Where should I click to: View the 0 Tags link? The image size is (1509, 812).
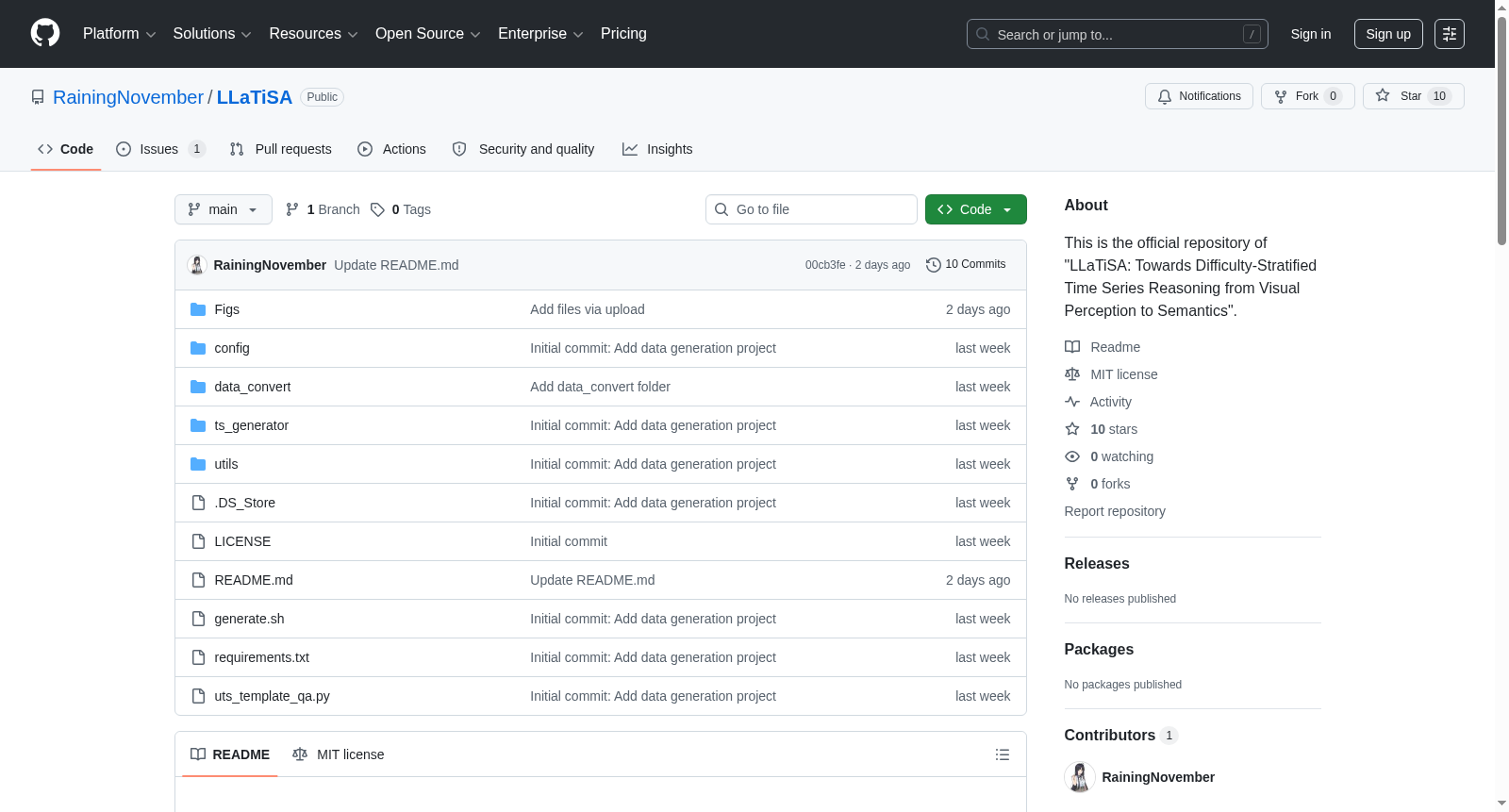tap(401, 209)
